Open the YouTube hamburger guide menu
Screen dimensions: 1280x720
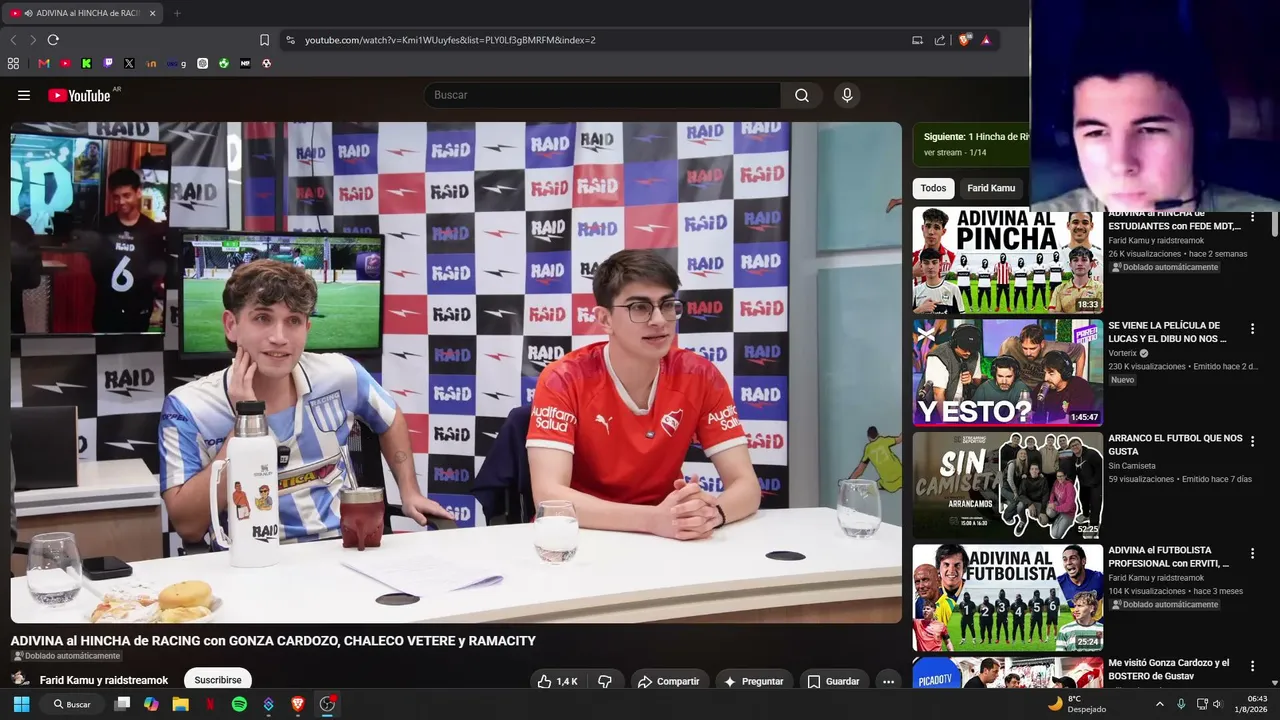click(24, 95)
